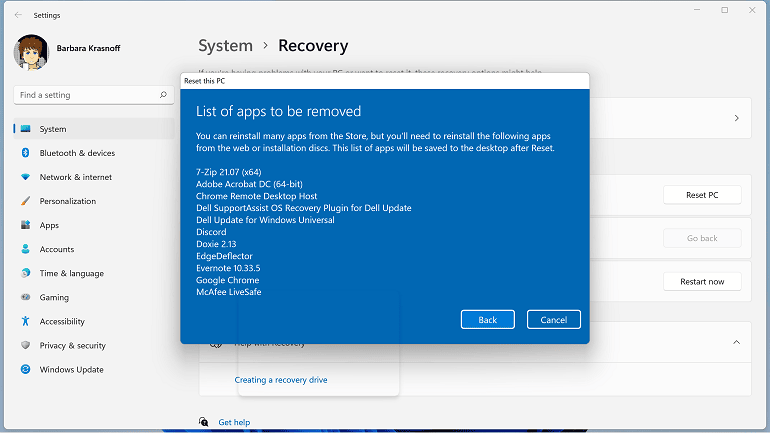
Task: Minimize the Settings window
Action: (x=697, y=10)
